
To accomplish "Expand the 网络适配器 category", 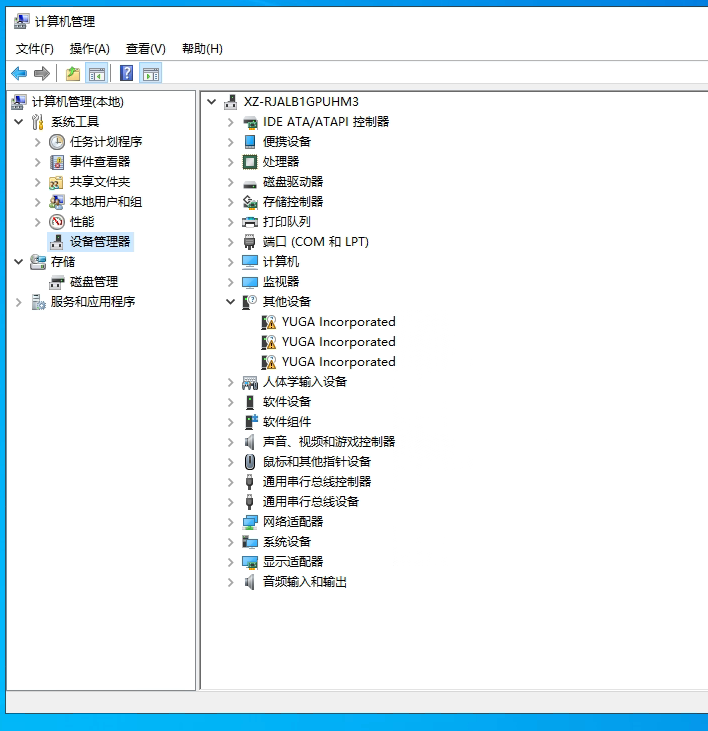I will click(x=231, y=522).
